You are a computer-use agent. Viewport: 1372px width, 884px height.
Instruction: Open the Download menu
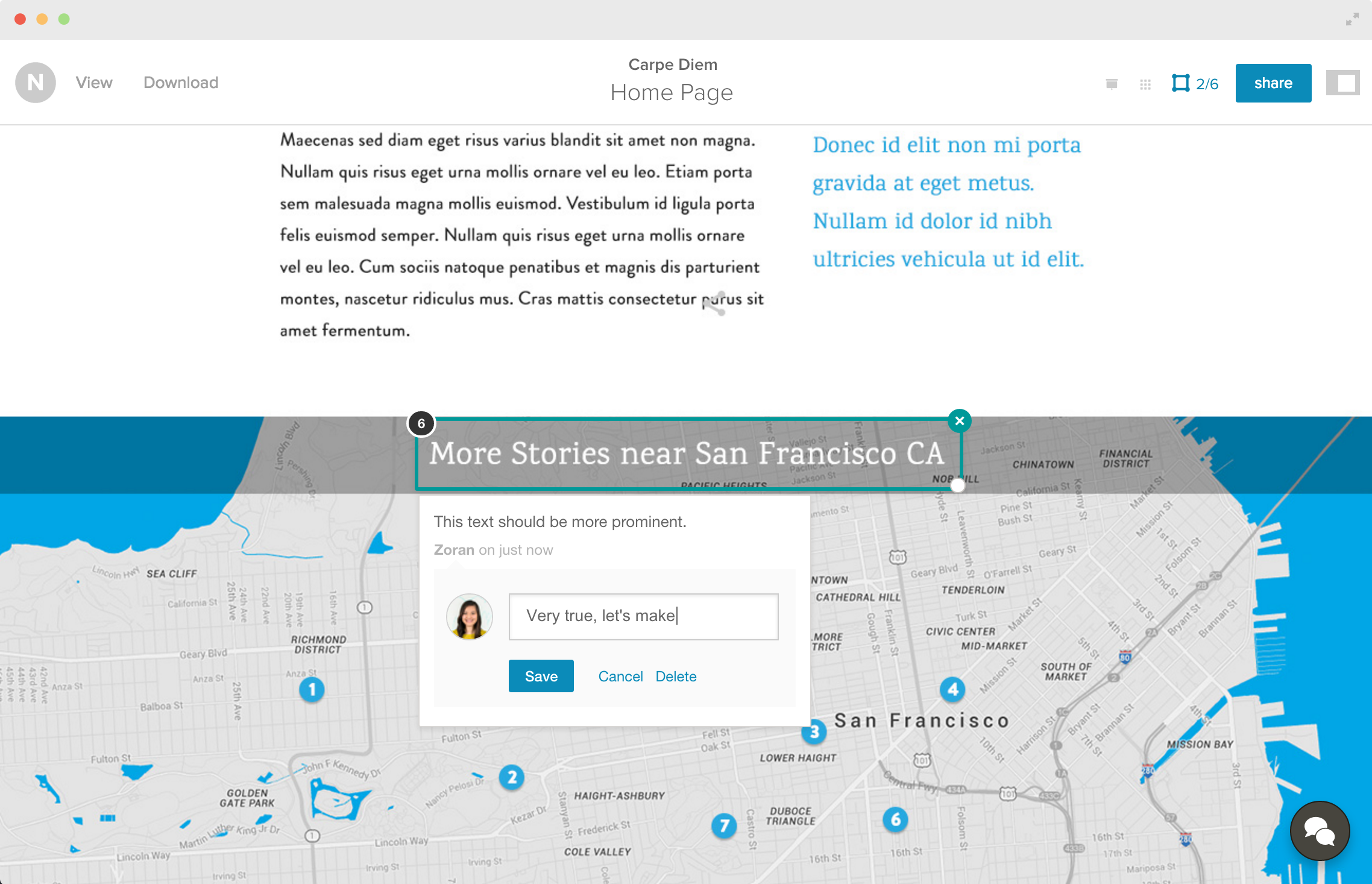coord(181,83)
